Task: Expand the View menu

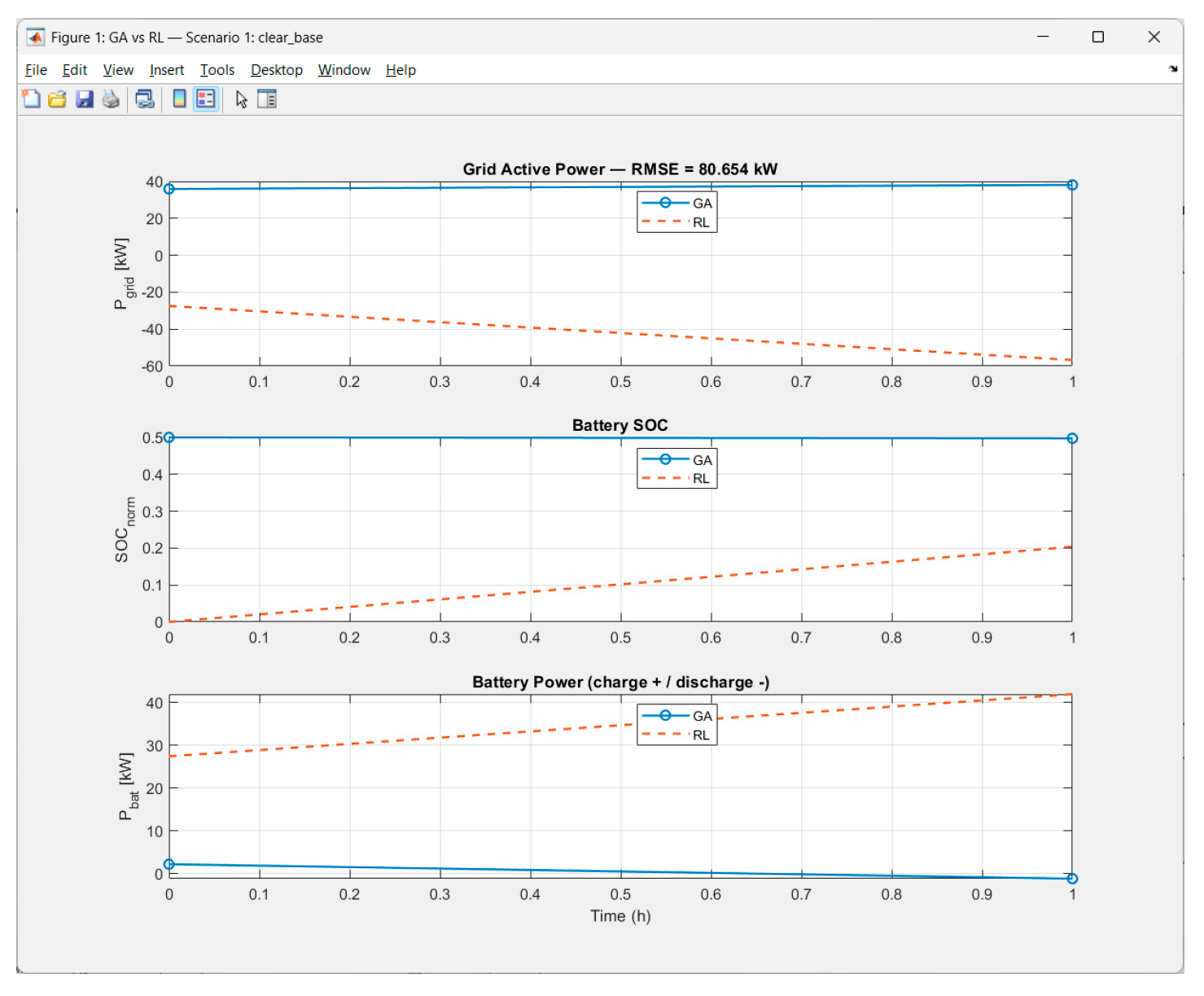Action: [x=118, y=70]
